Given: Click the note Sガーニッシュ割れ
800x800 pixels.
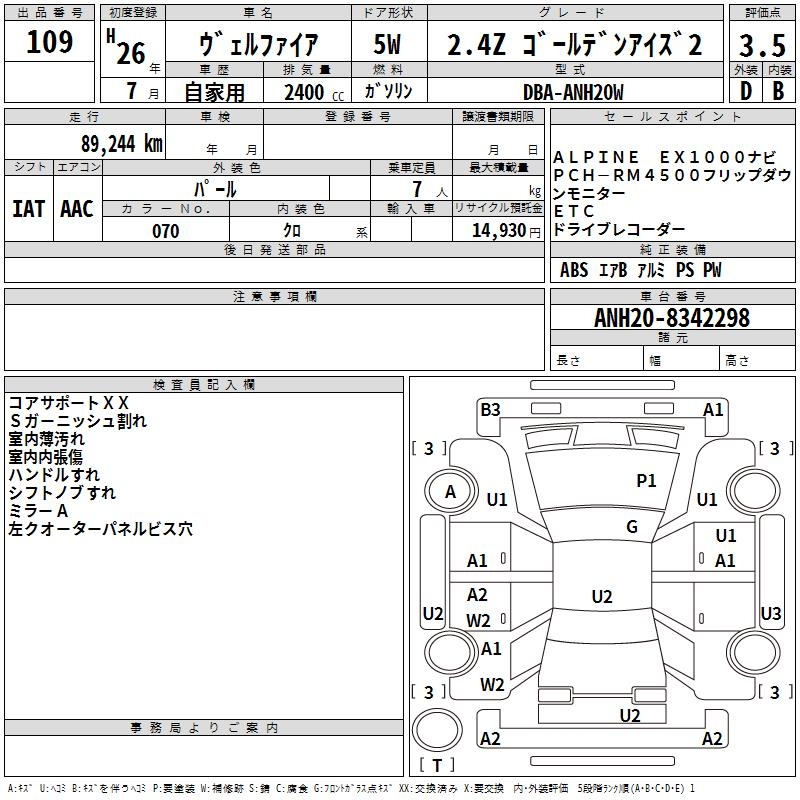Looking at the screenshot, I should point(78,420).
